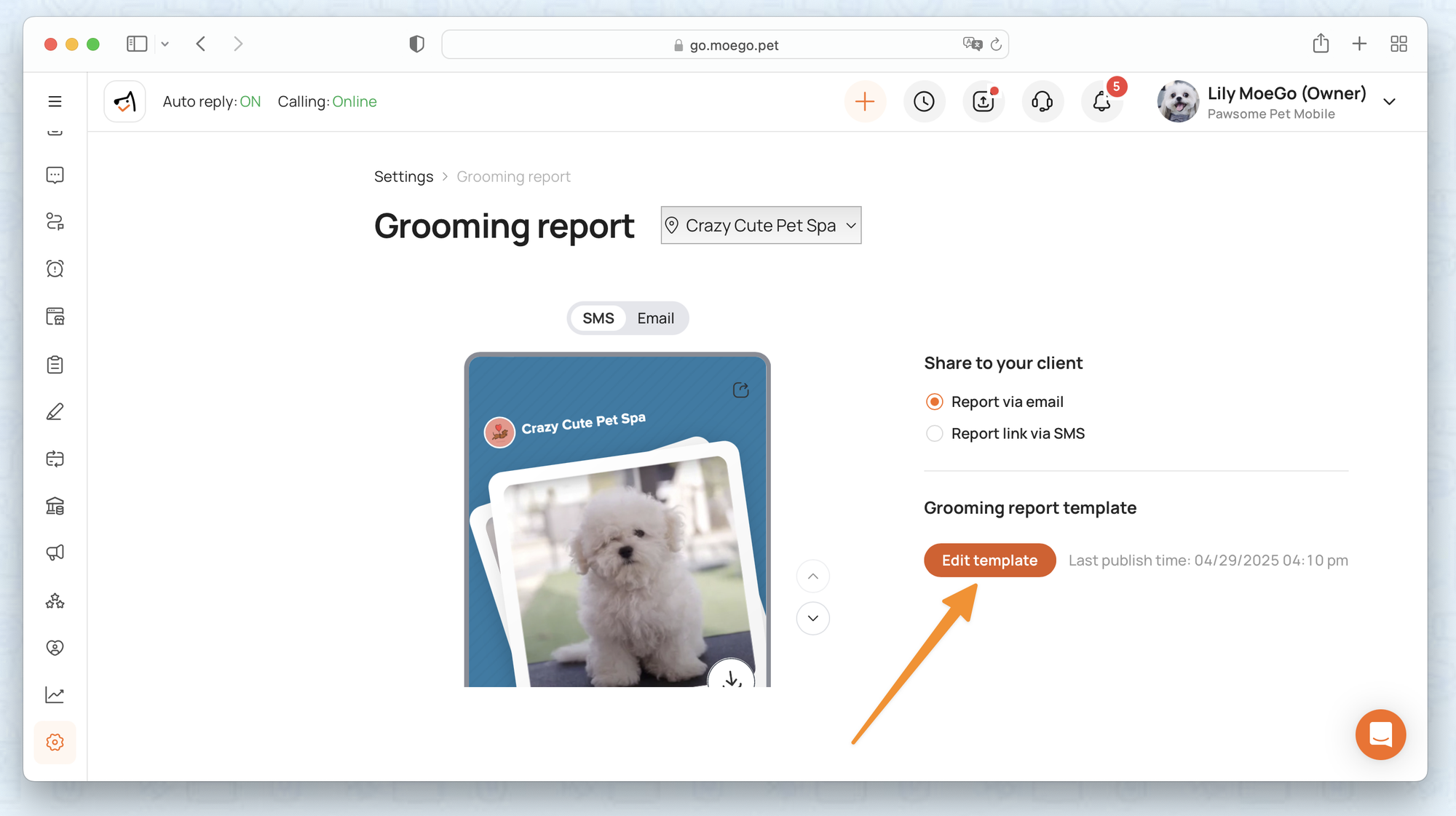Open the heart face loyalty sidebar icon

(x=55, y=648)
